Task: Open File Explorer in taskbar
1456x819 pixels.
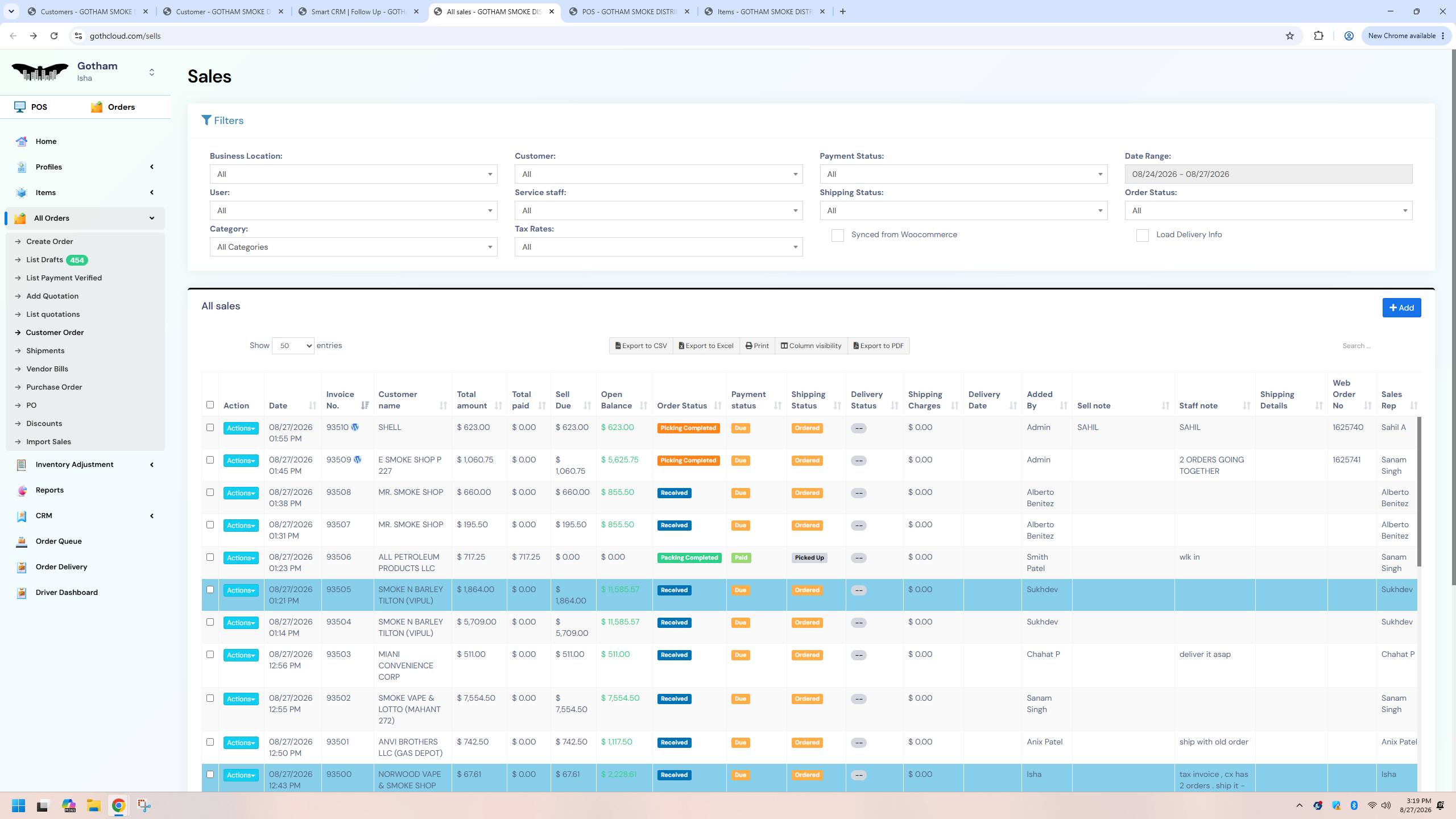Action: tap(93, 805)
